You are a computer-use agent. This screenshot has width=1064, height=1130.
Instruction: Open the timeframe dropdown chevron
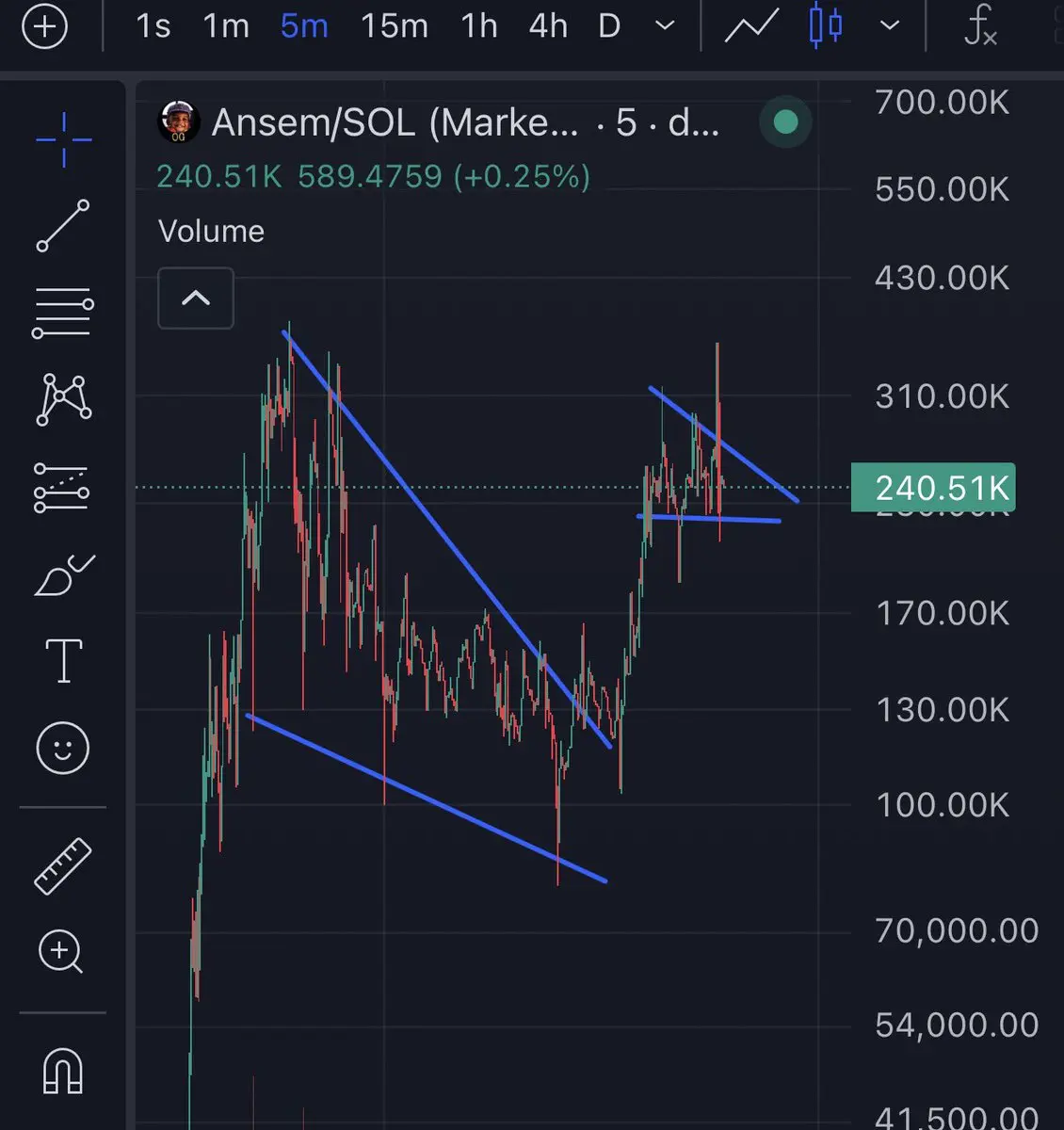[x=665, y=26]
